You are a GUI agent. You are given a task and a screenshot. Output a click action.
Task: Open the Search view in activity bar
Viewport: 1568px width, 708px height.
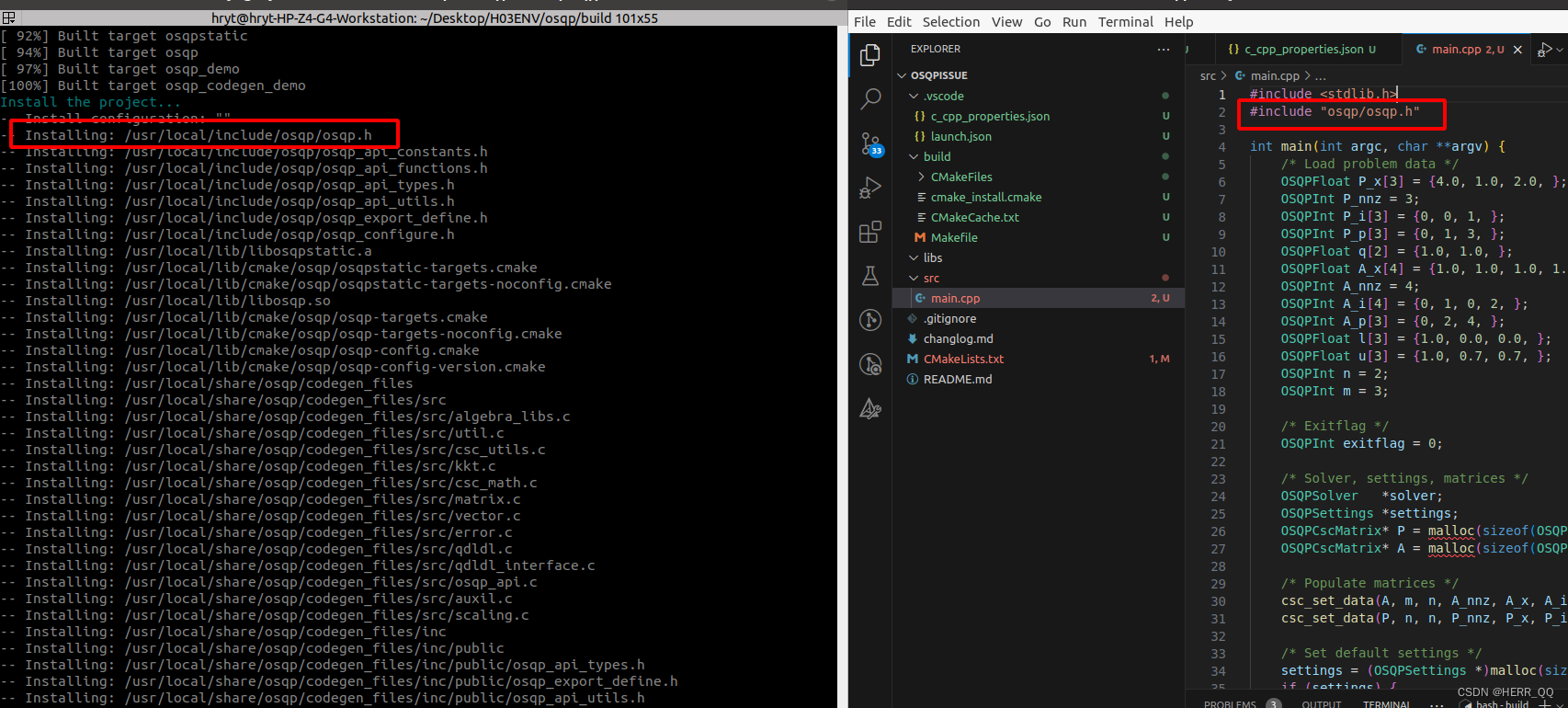869,99
